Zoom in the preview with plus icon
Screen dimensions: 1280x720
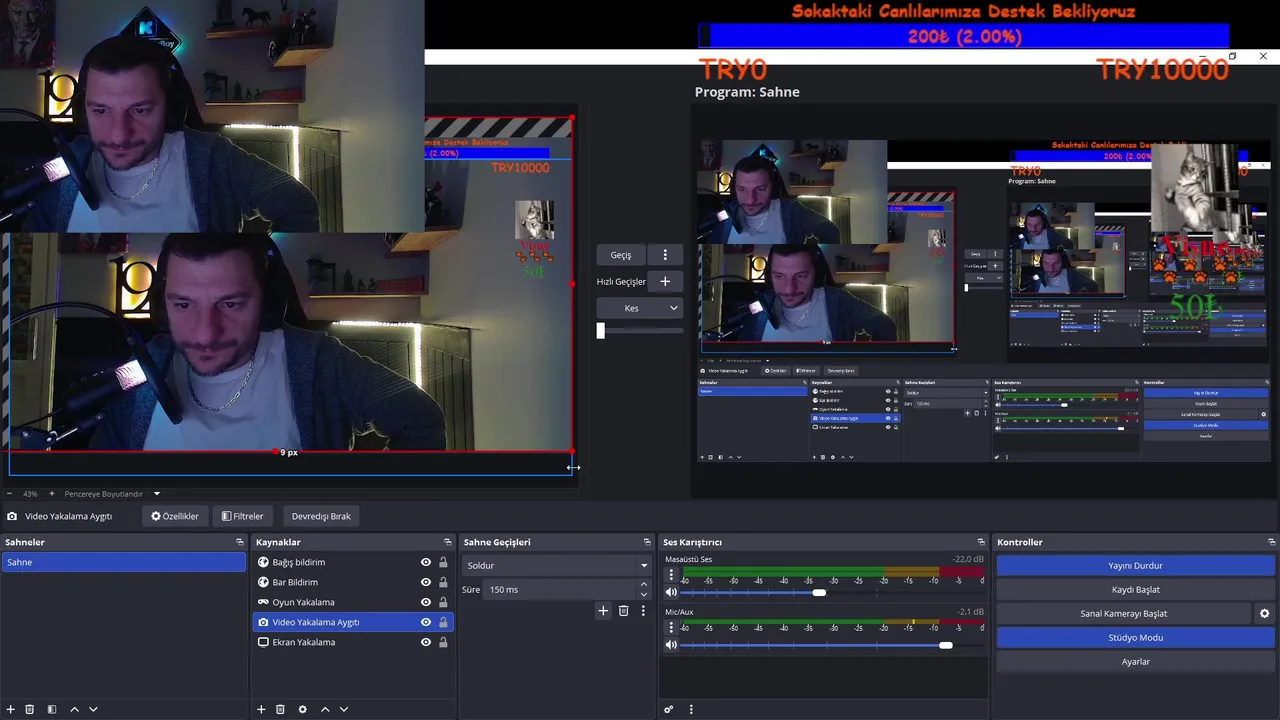pos(52,493)
